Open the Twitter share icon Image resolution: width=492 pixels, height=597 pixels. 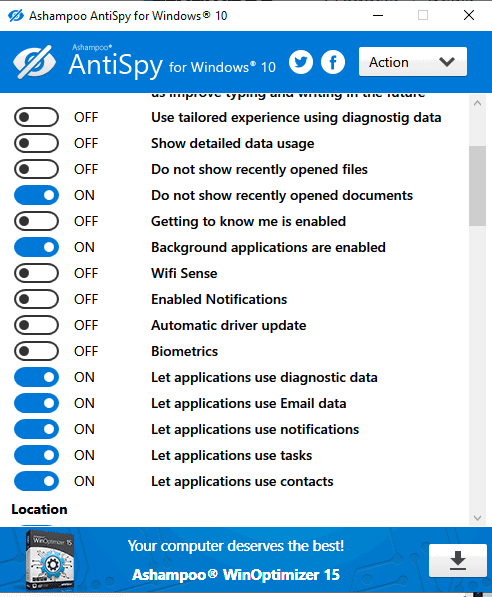[301, 62]
